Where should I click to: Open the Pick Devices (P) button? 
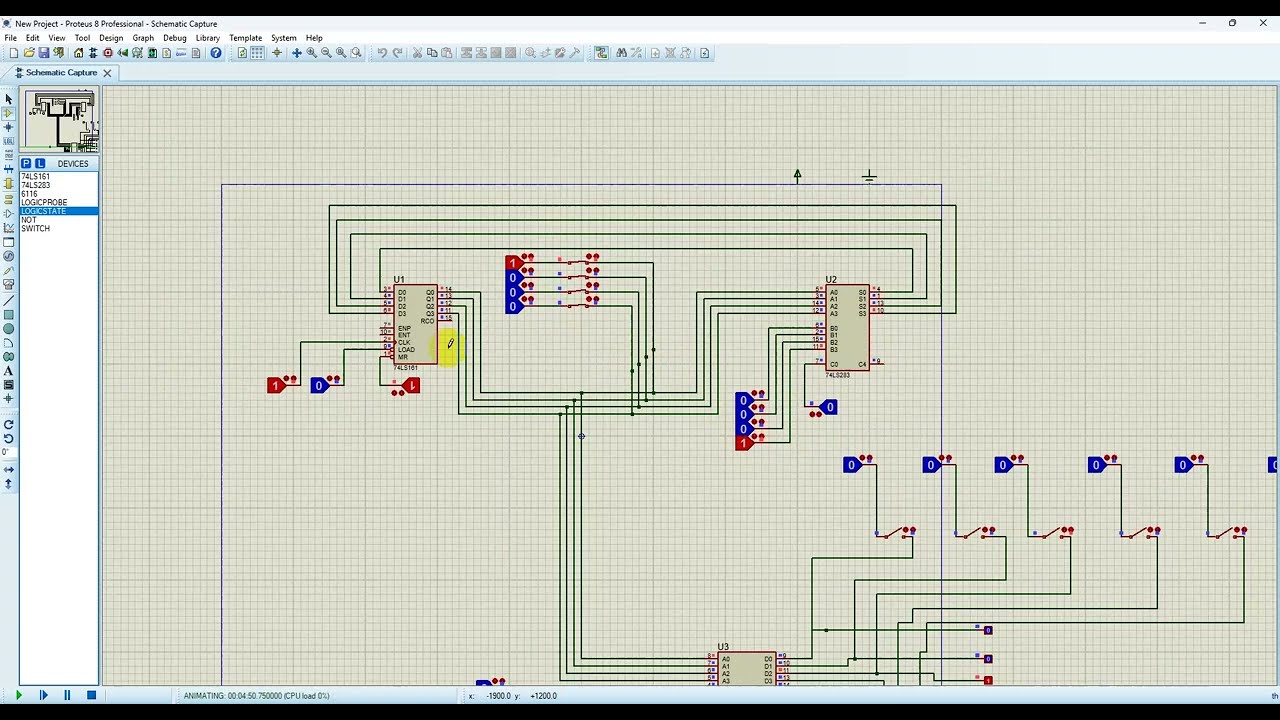point(27,163)
